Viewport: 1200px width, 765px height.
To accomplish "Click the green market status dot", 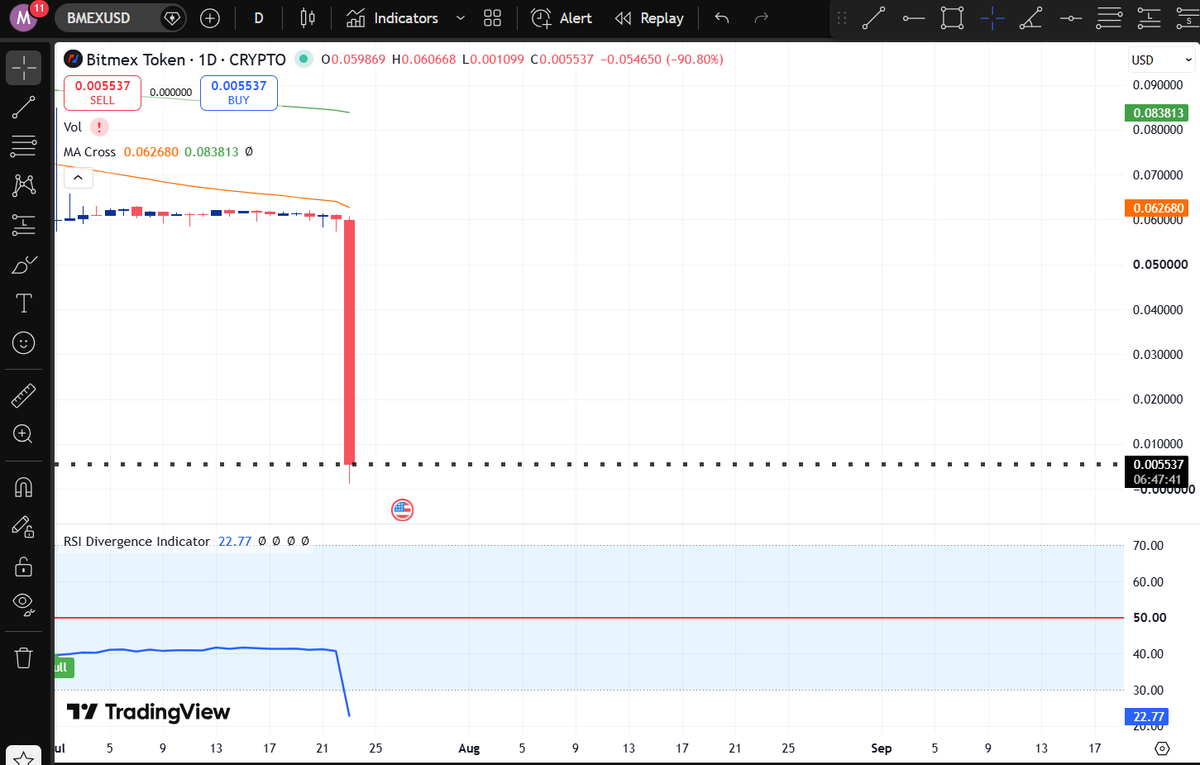I will 304,60.
